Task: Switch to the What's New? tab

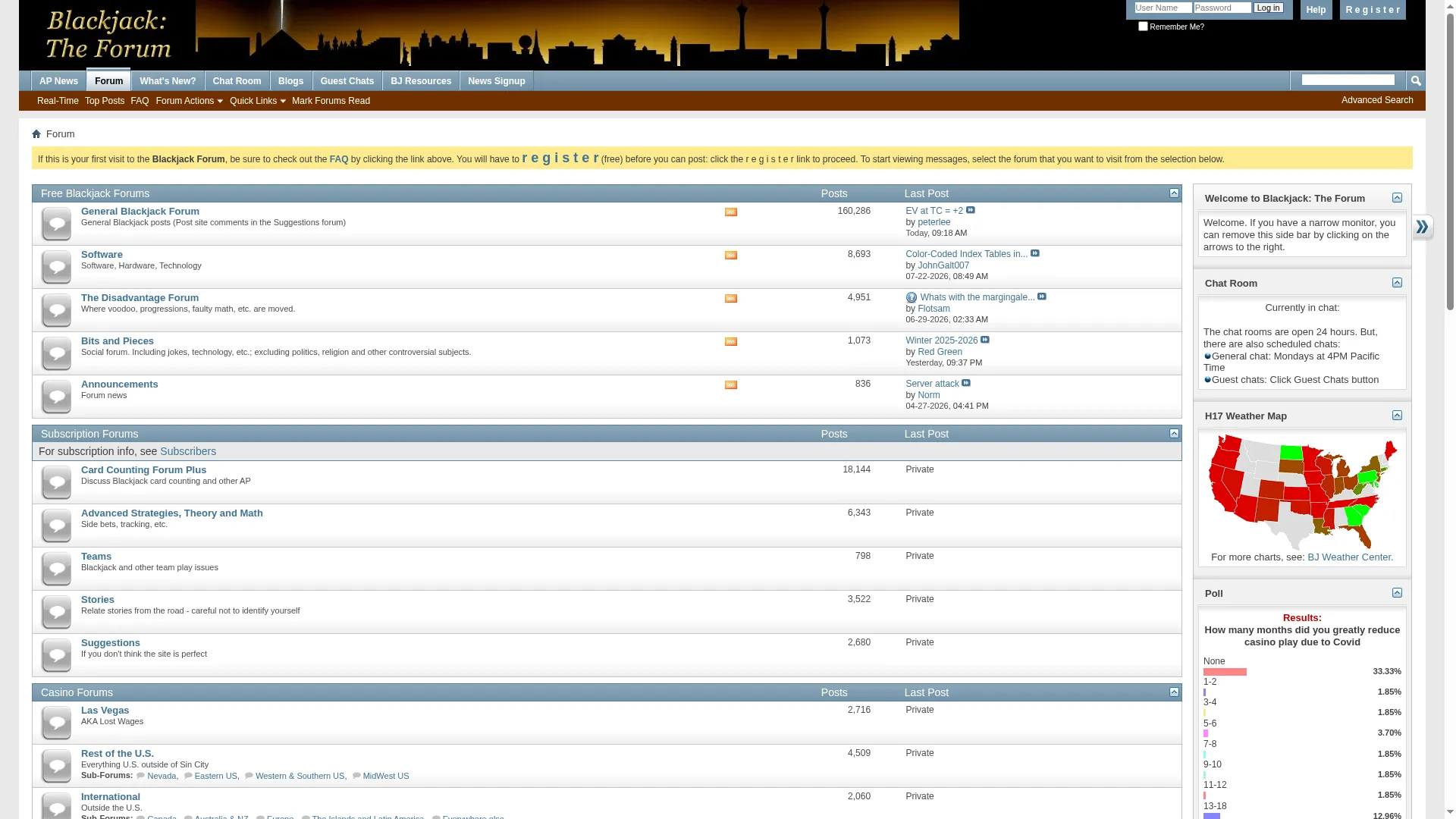Action: click(168, 81)
